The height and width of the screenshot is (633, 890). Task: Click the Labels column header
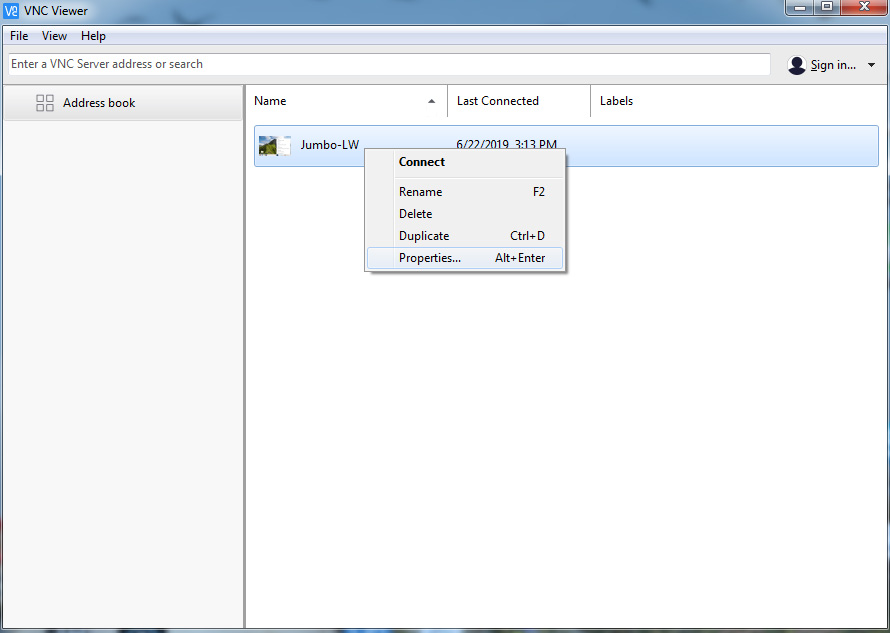616,101
